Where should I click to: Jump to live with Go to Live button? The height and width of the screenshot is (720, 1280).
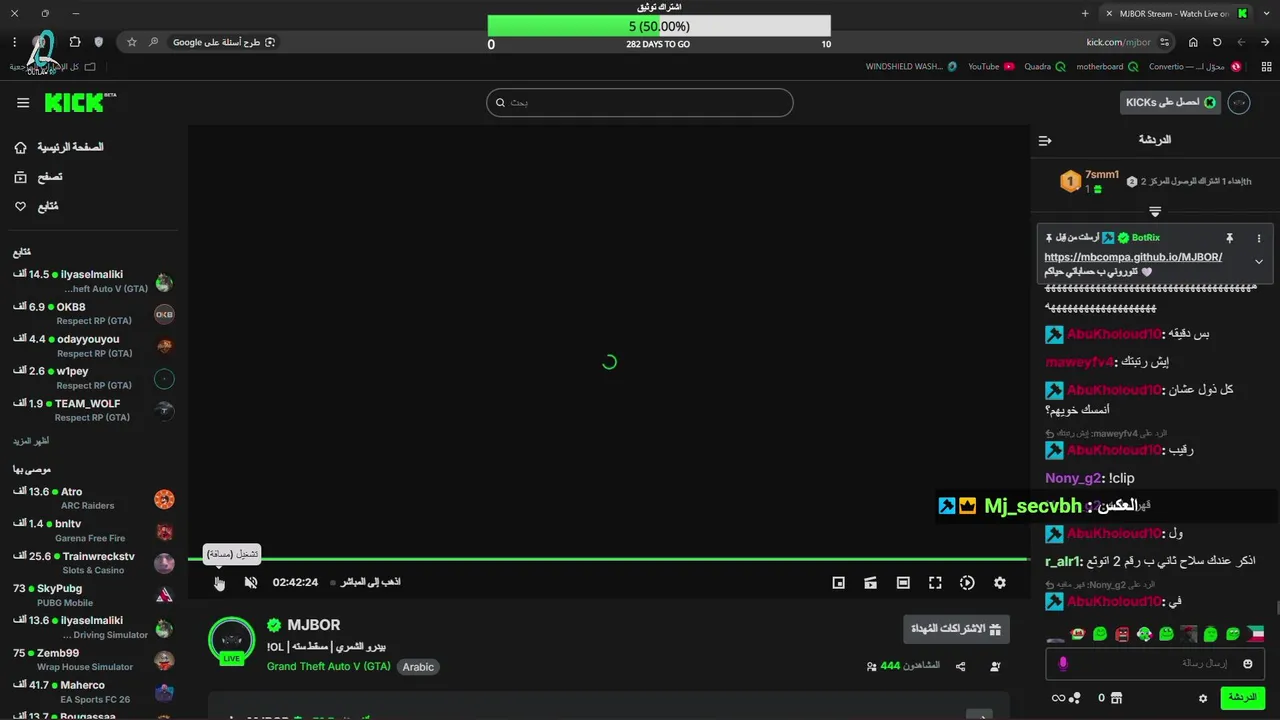point(365,582)
